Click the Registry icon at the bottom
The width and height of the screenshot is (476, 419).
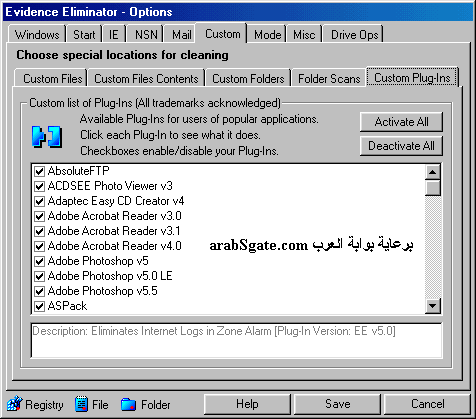[15, 403]
